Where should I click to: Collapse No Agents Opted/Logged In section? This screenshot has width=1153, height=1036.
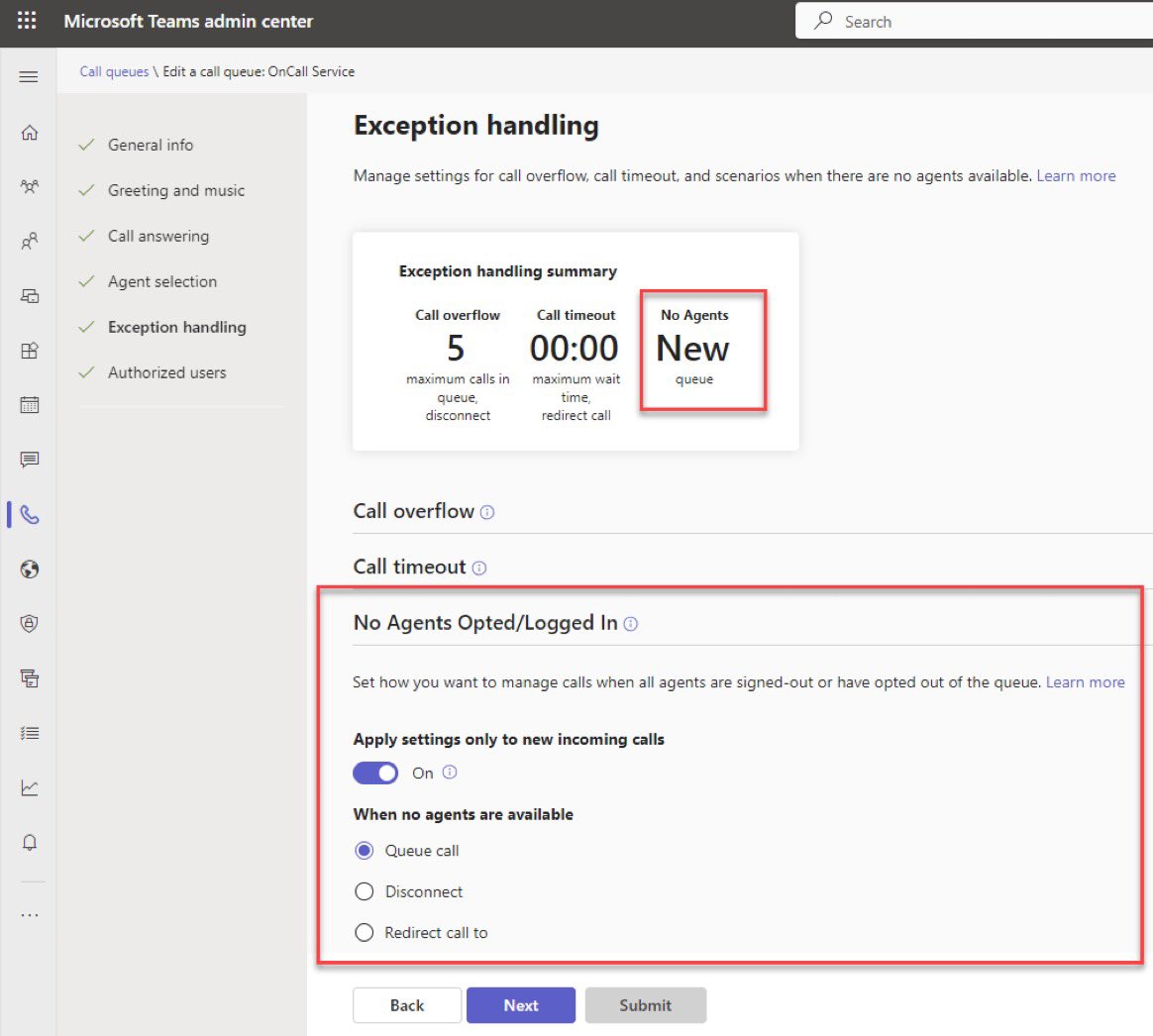(485, 623)
